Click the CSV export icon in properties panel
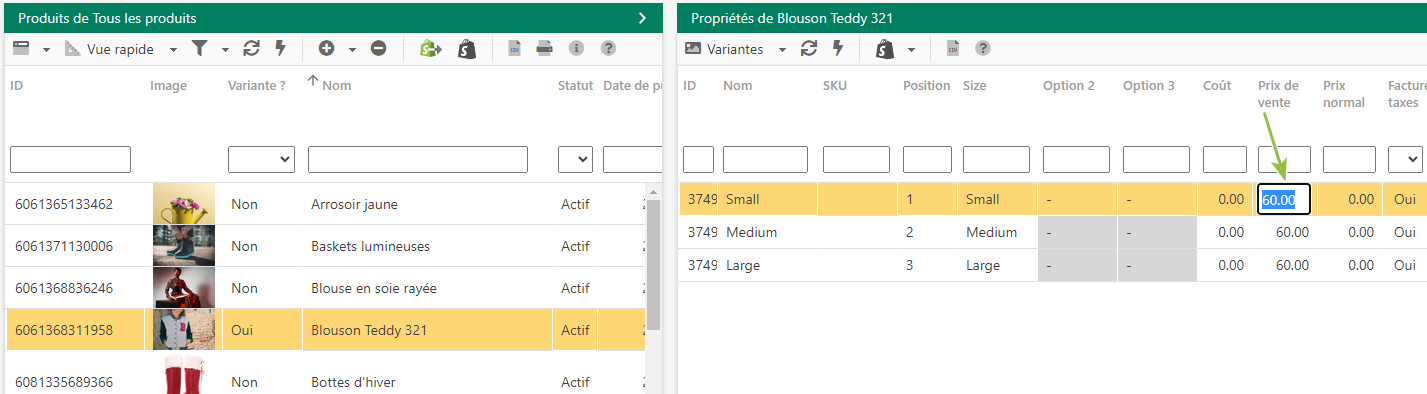Screen dimensions: 1427x394 tap(953, 48)
